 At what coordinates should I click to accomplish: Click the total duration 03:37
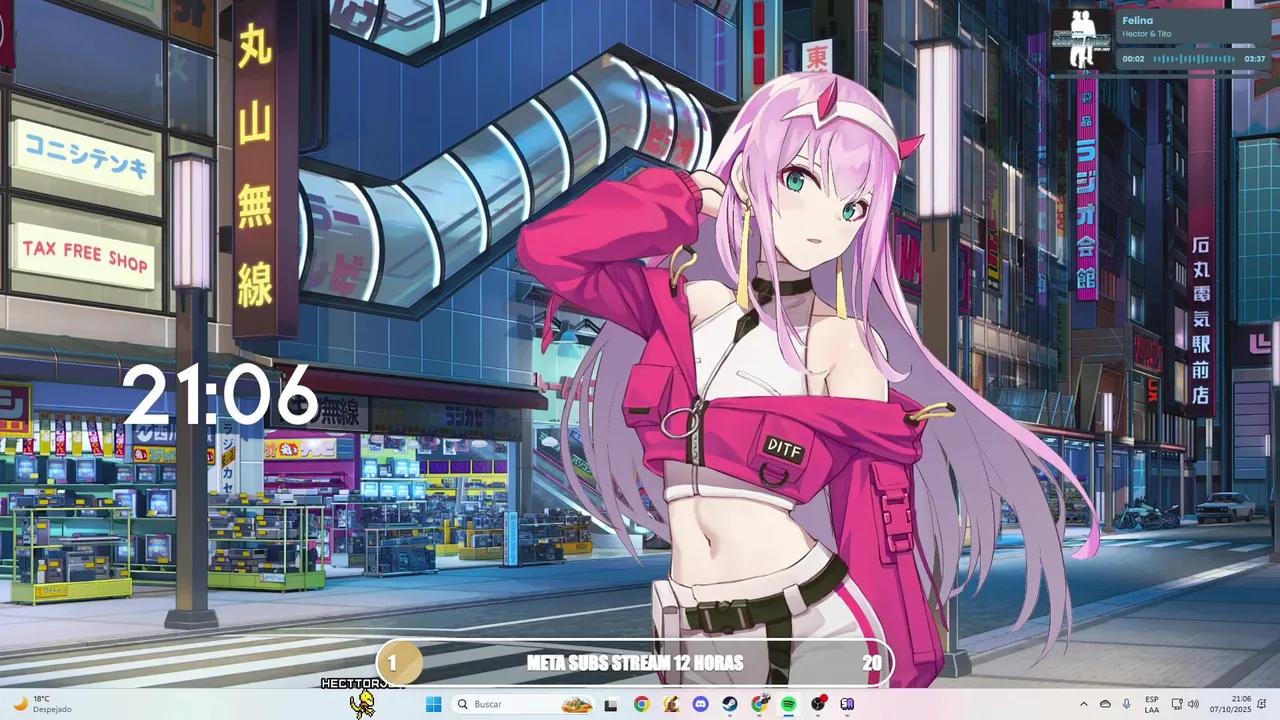point(1255,59)
